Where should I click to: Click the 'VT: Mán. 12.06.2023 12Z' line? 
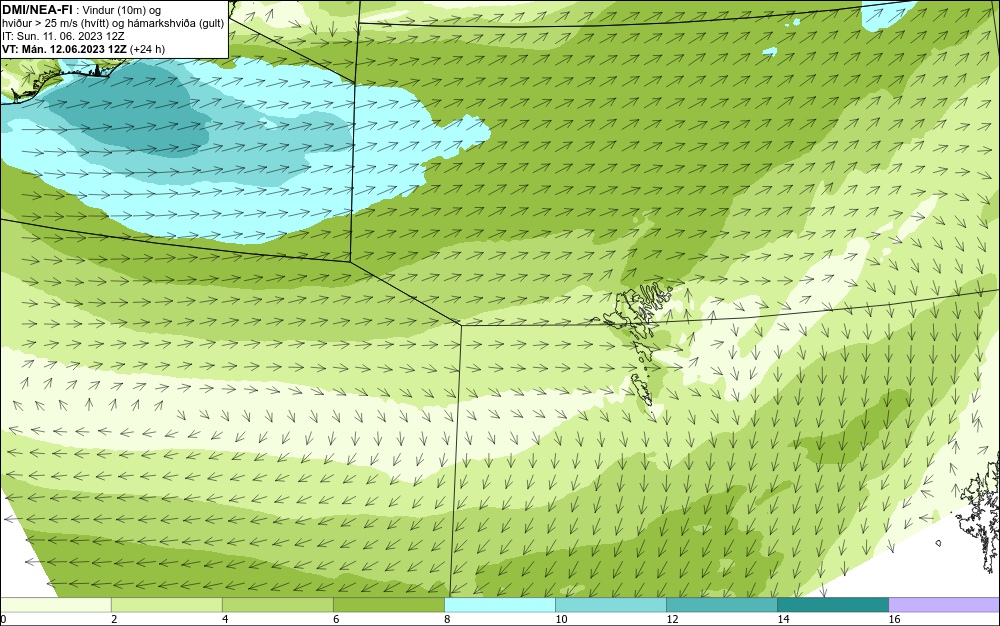[x=65, y=48]
